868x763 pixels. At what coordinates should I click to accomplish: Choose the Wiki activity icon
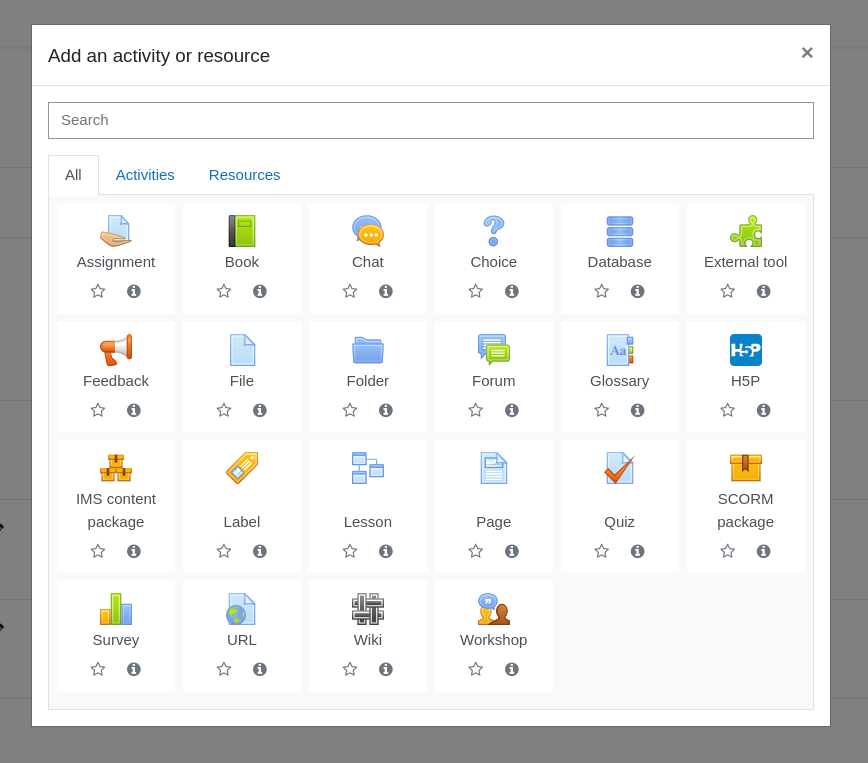pyautogui.click(x=368, y=609)
